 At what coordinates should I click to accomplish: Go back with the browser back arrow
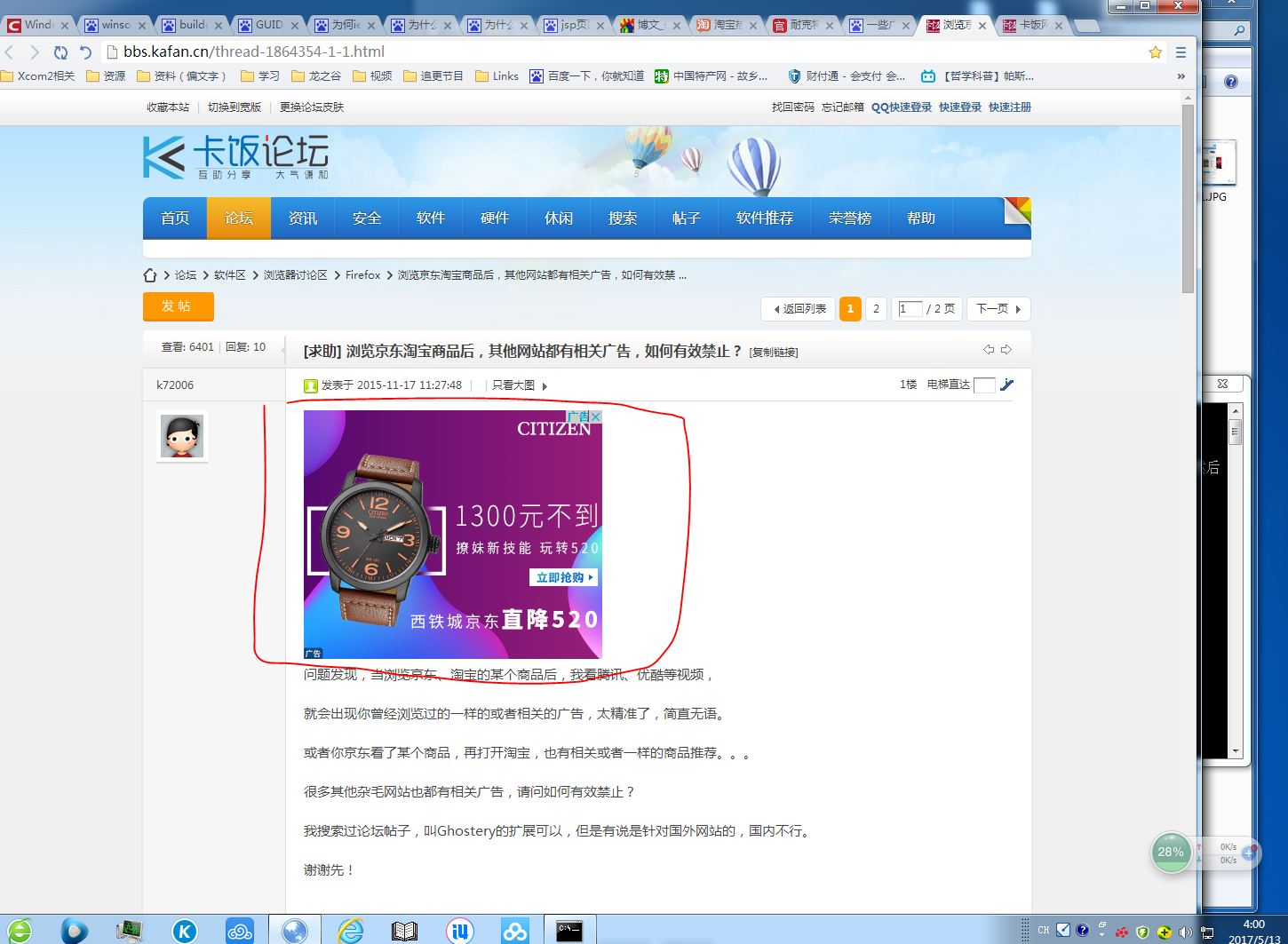pyautogui.click(x=10, y=52)
